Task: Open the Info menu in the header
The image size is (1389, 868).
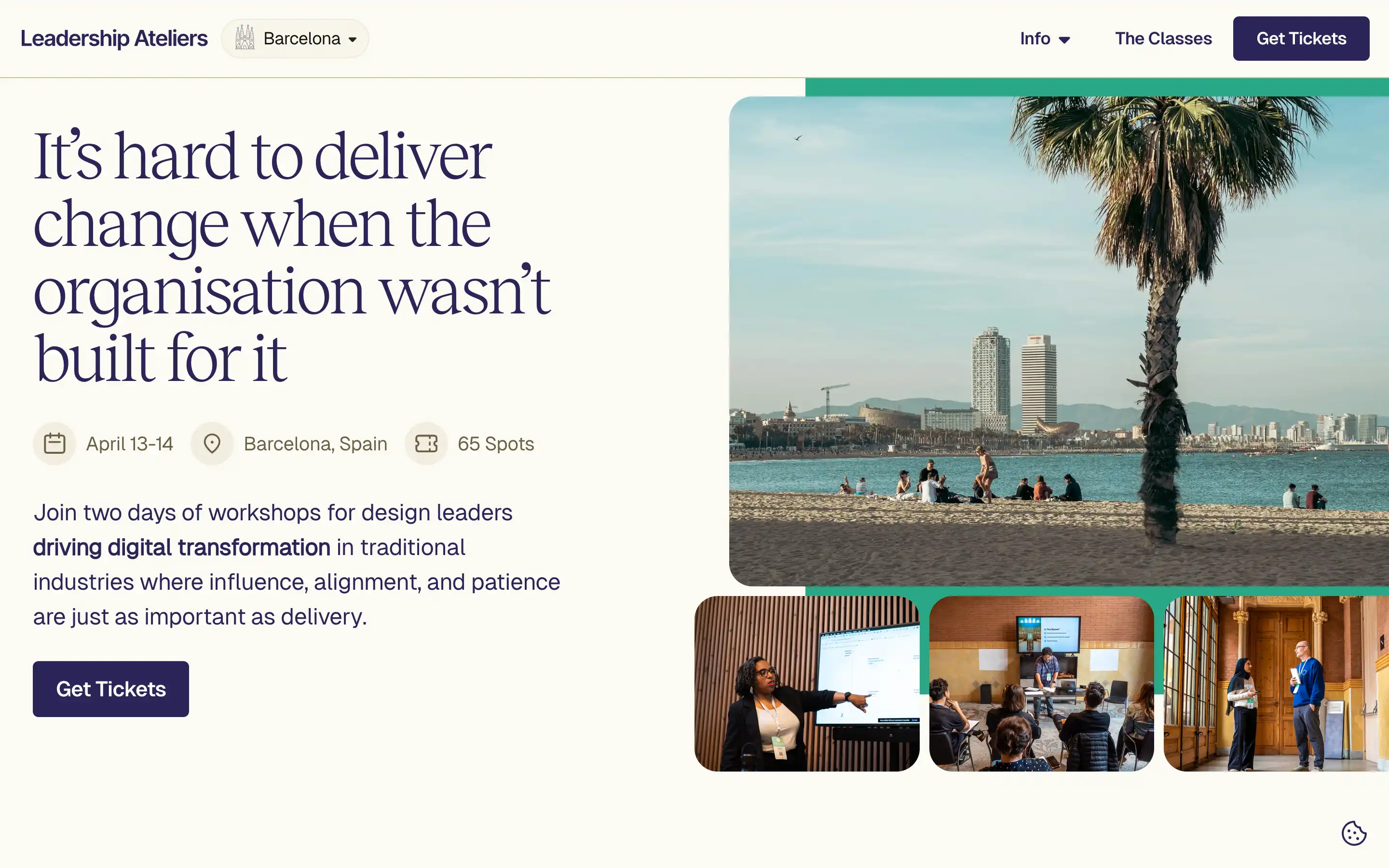Action: pyautogui.click(x=1045, y=39)
